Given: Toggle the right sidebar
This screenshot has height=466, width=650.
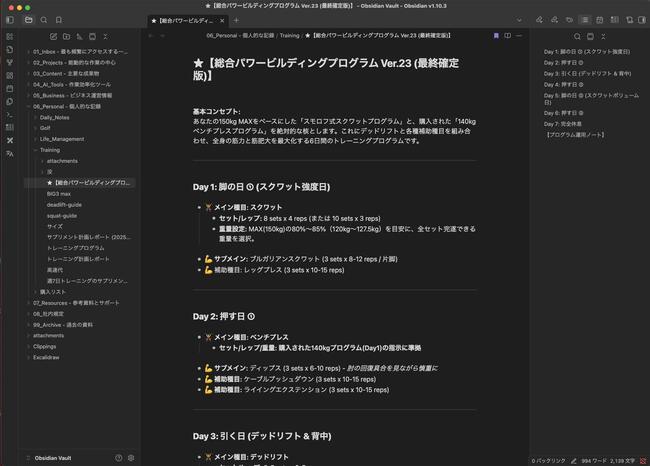Looking at the screenshot, I should [x=642, y=20].
